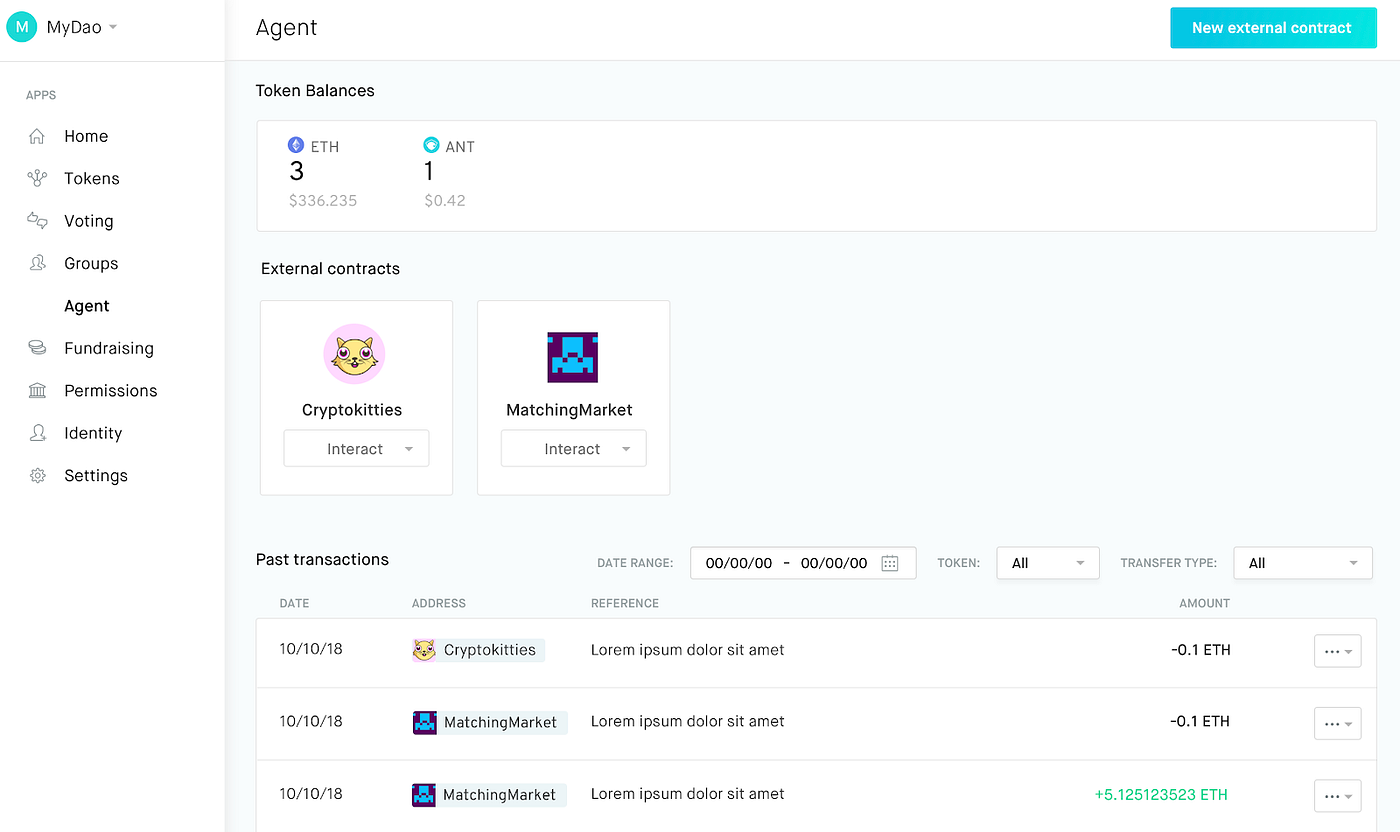This screenshot has width=1400, height=832.
Task: Switch to the Agent app in sidebar
Action: tap(86, 305)
